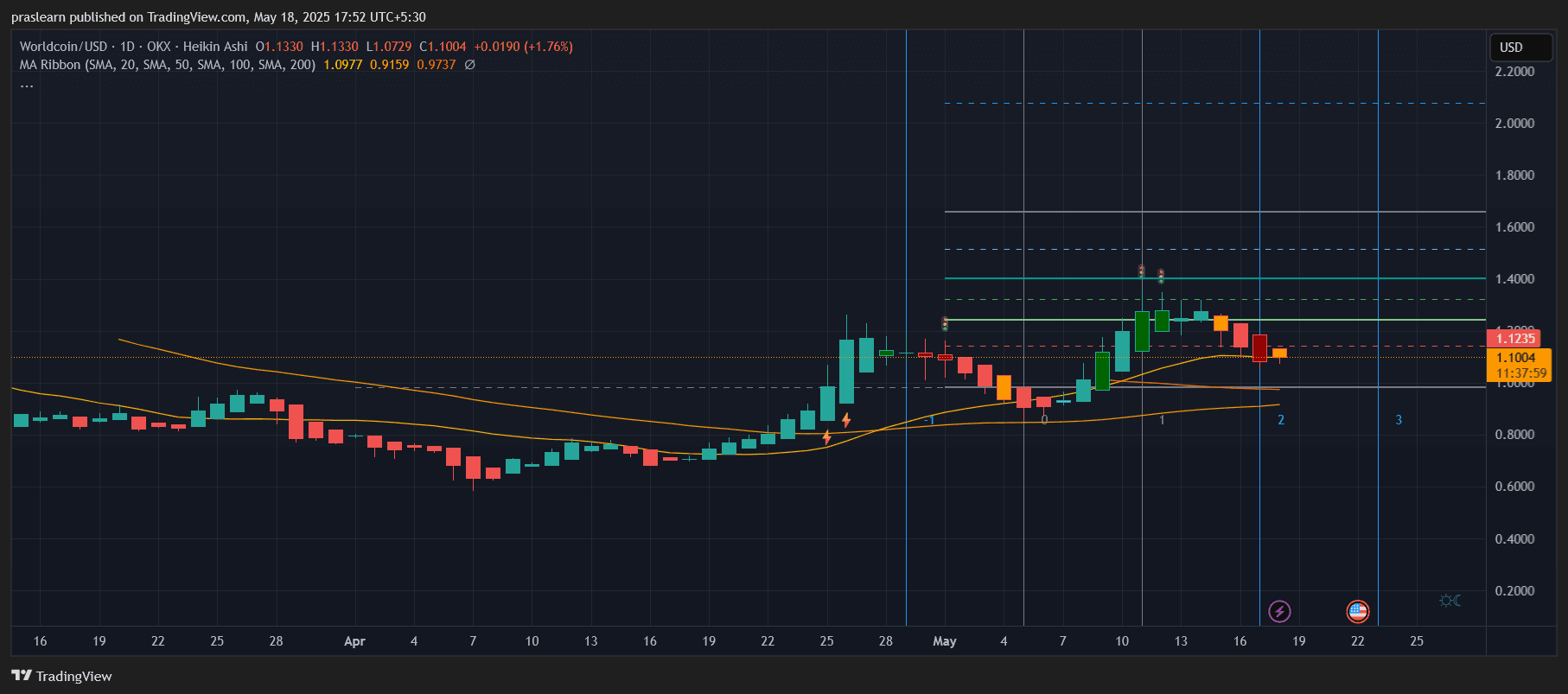This screenshot has height=694, width=1568.
Task: Click the purple lightning bolt circle icon
Action: pos(1279,612)
